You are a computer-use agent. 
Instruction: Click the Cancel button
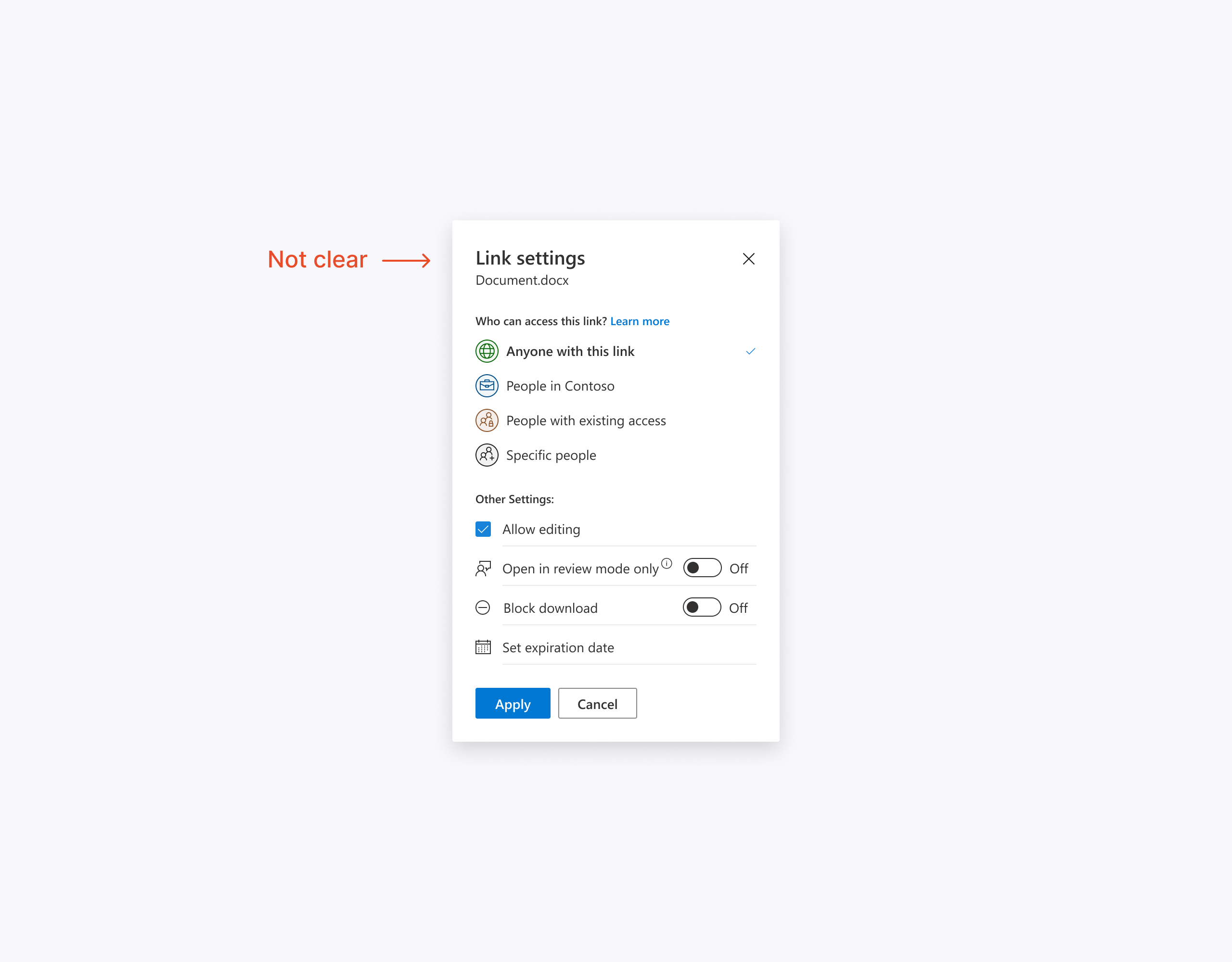[x=597, y=703]
